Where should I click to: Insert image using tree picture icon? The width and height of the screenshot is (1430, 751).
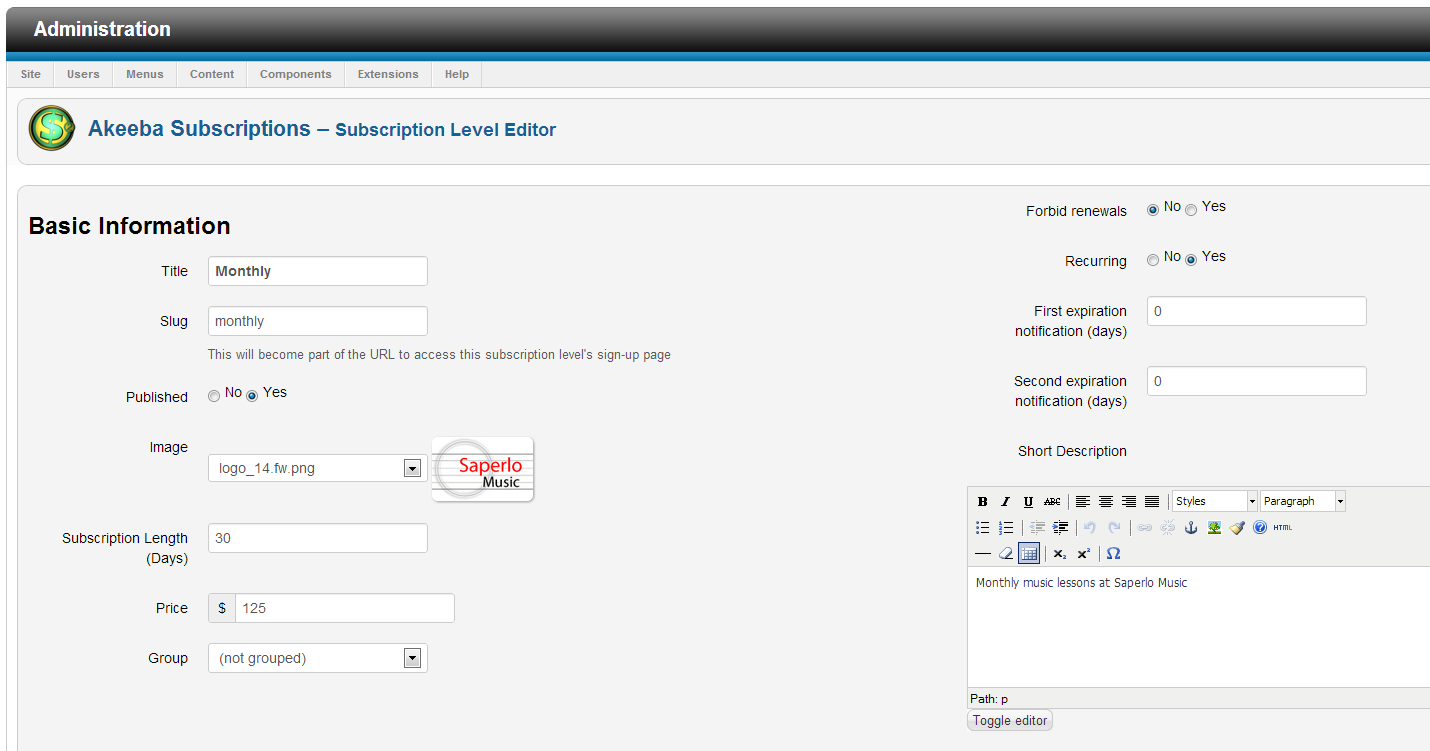click(x=1214, y=527)
